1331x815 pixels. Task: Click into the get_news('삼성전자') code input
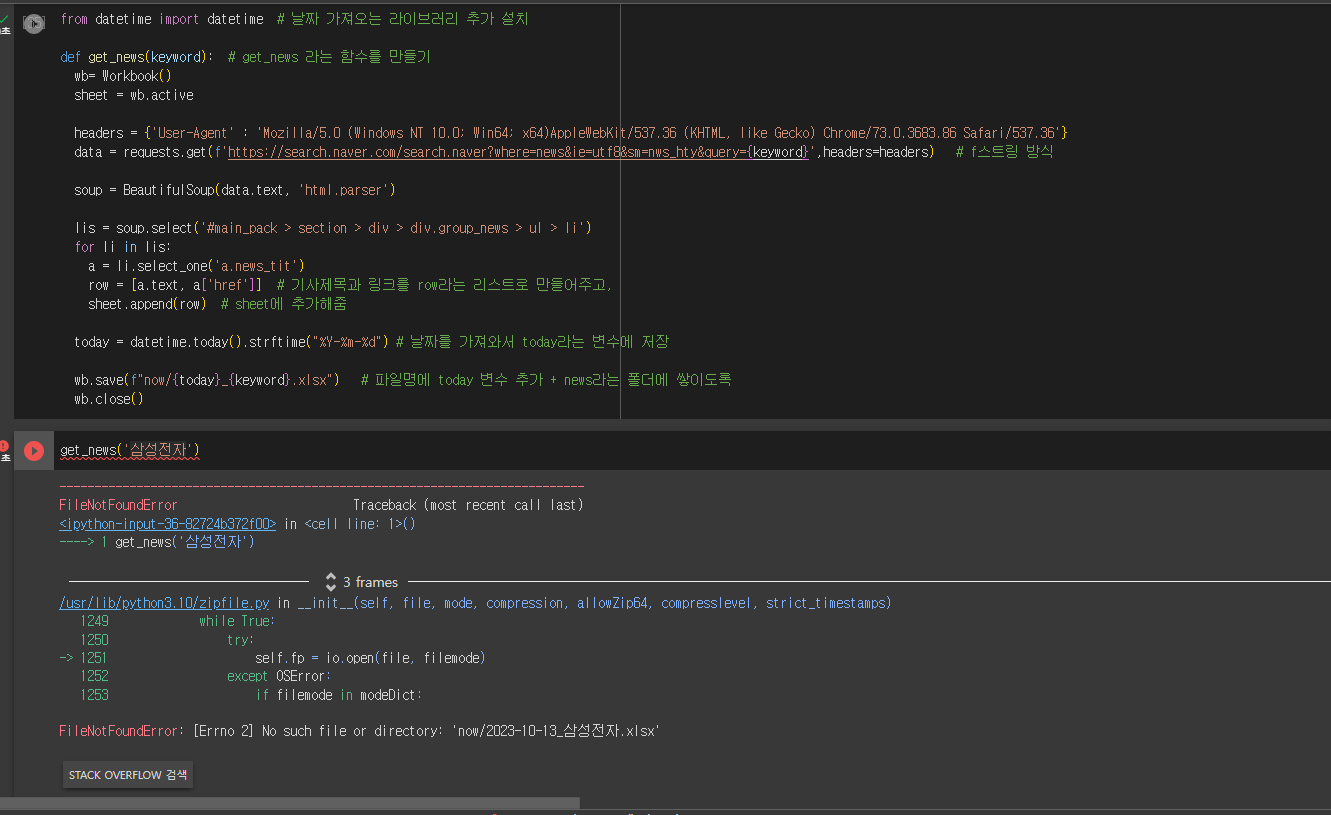pyautogui.click(x=692, y=451)
